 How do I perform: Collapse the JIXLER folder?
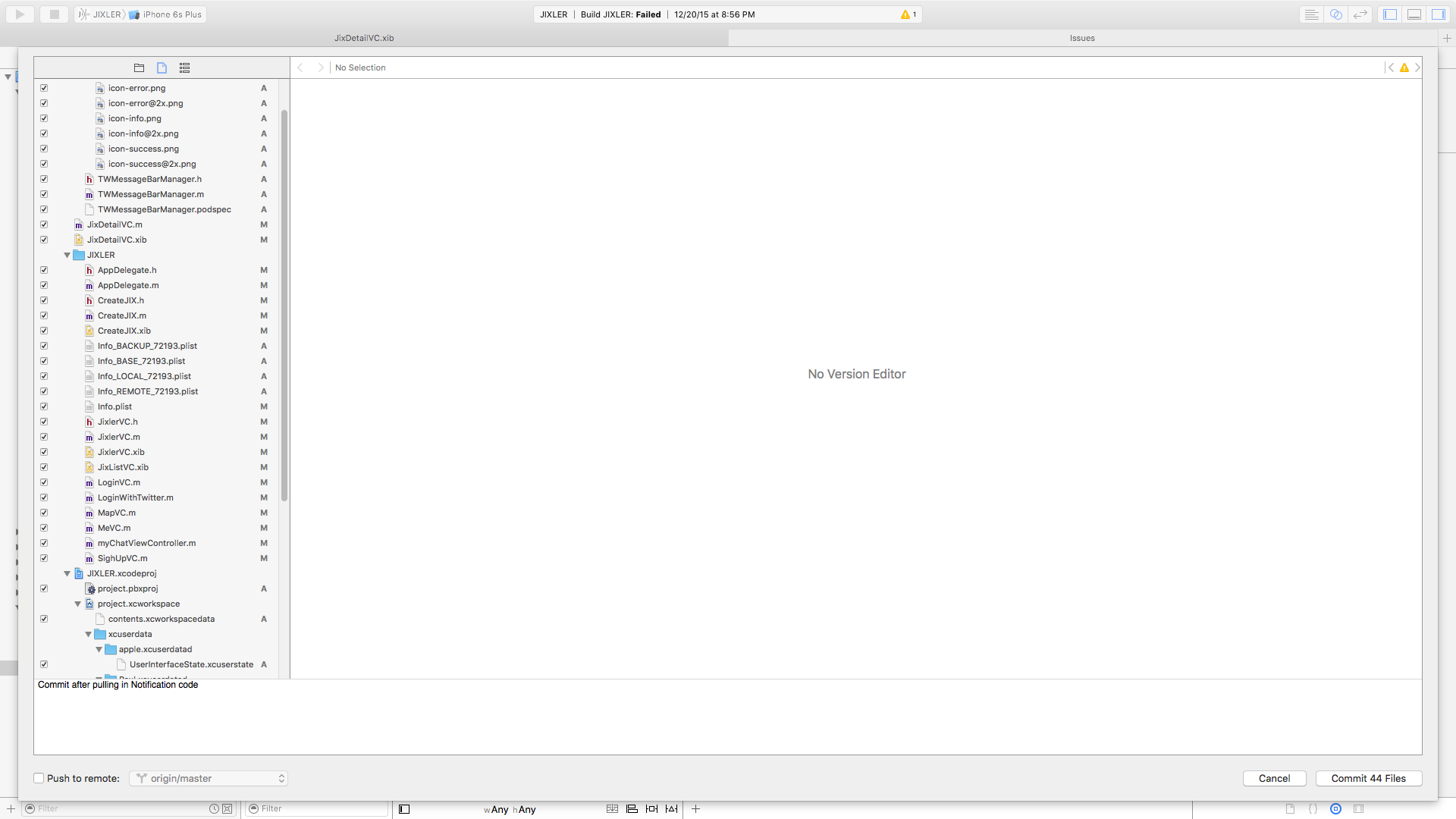click(67, 255)
